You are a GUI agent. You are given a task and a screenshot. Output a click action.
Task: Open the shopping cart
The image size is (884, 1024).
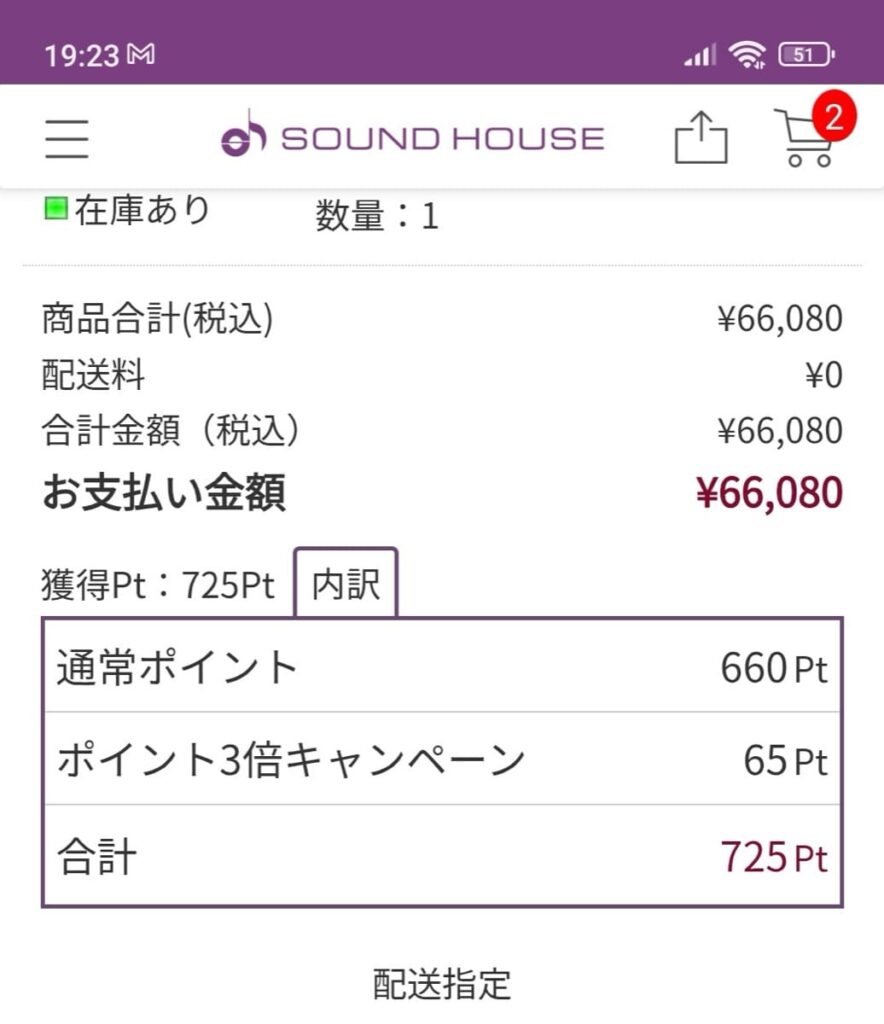[x=802, y=141]
